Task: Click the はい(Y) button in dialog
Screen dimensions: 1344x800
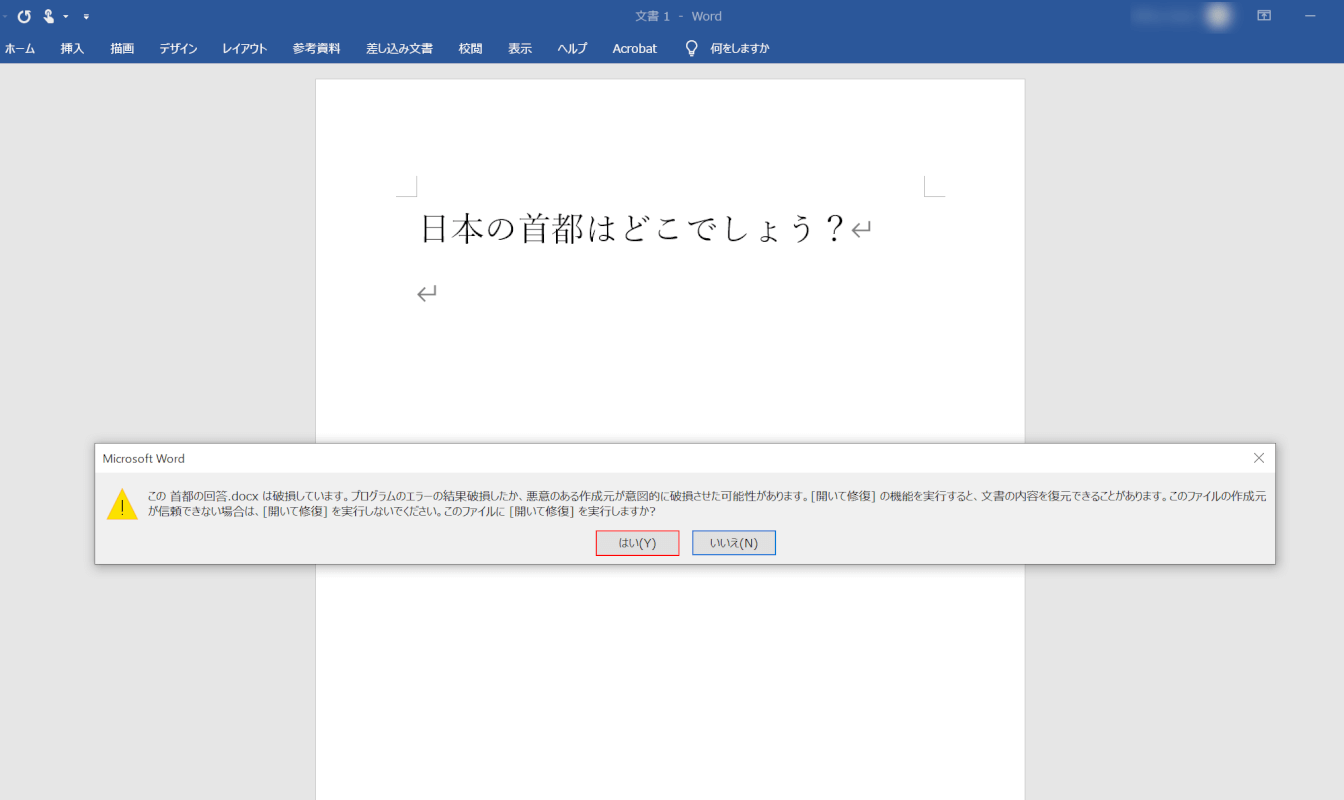Action: (637, 543)
